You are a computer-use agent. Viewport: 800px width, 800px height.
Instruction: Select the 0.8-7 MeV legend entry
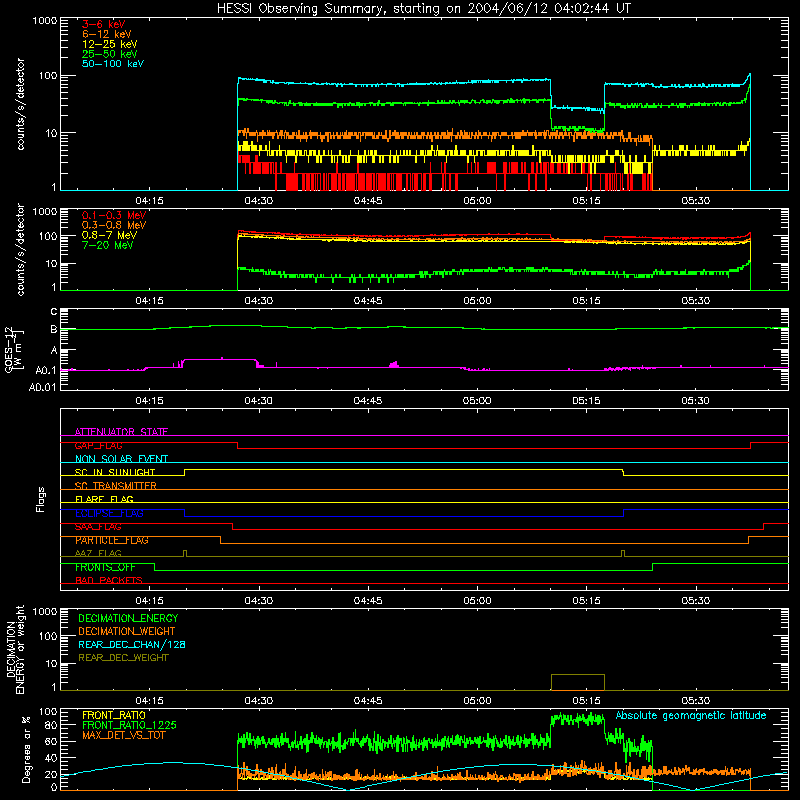coord(109,235)
